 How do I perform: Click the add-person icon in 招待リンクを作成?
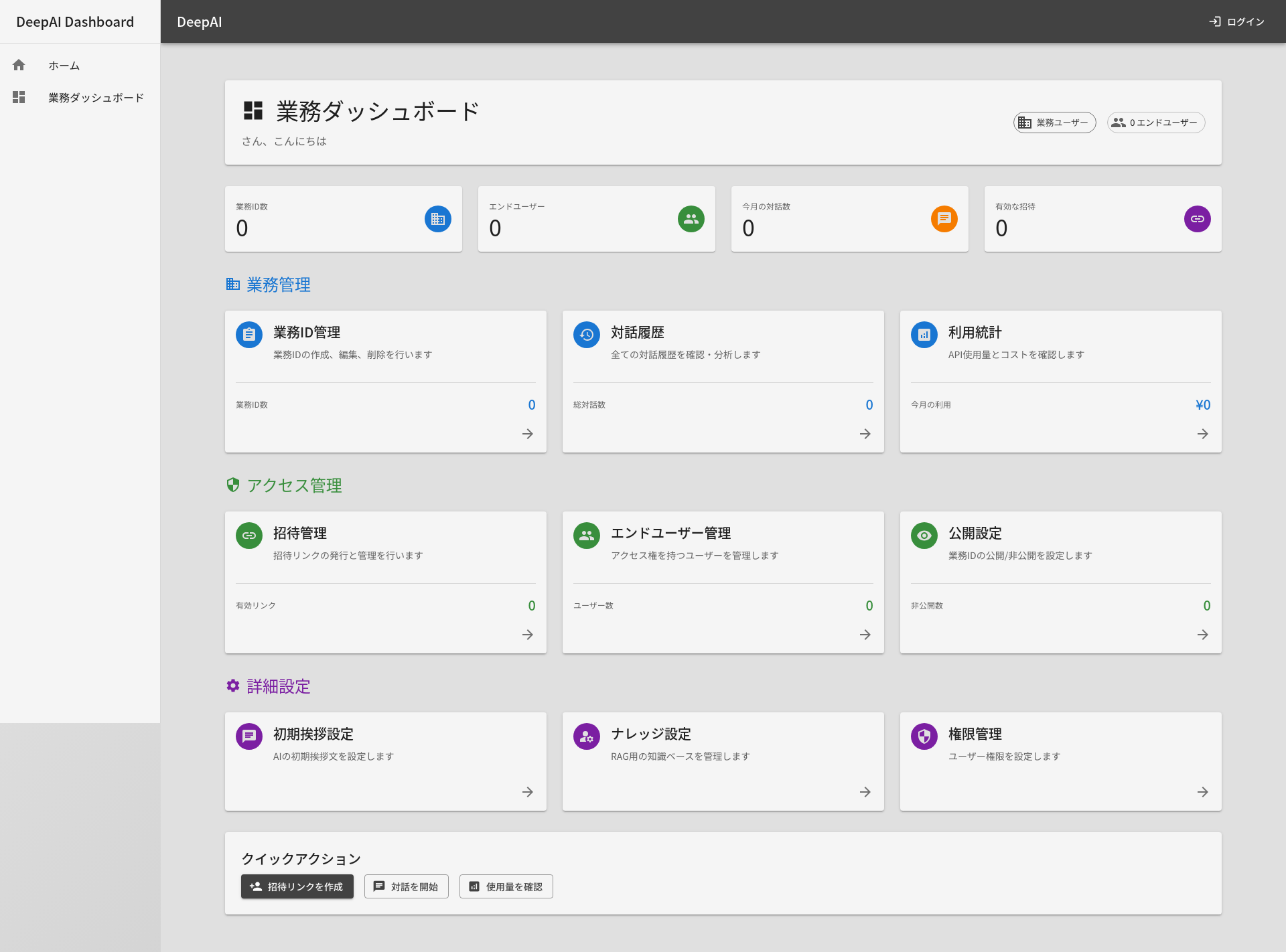coord(256,886)
